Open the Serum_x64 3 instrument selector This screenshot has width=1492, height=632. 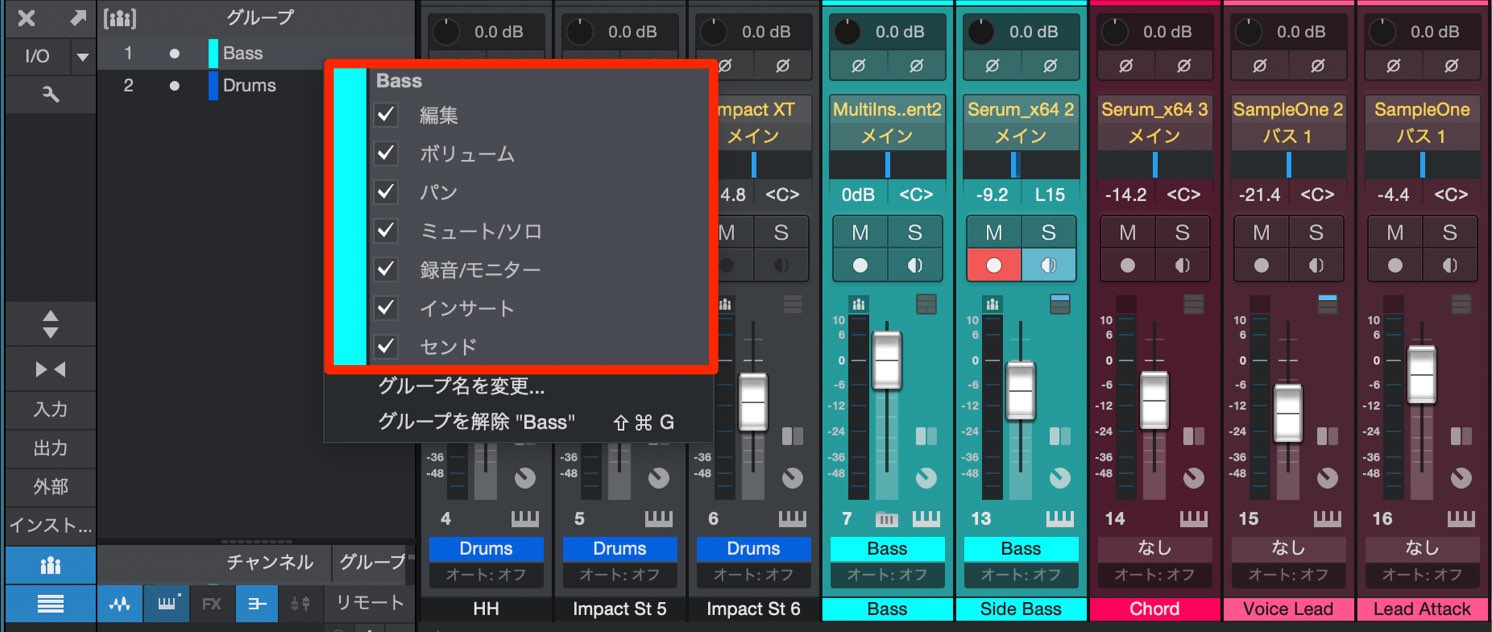coord(1154,109)
